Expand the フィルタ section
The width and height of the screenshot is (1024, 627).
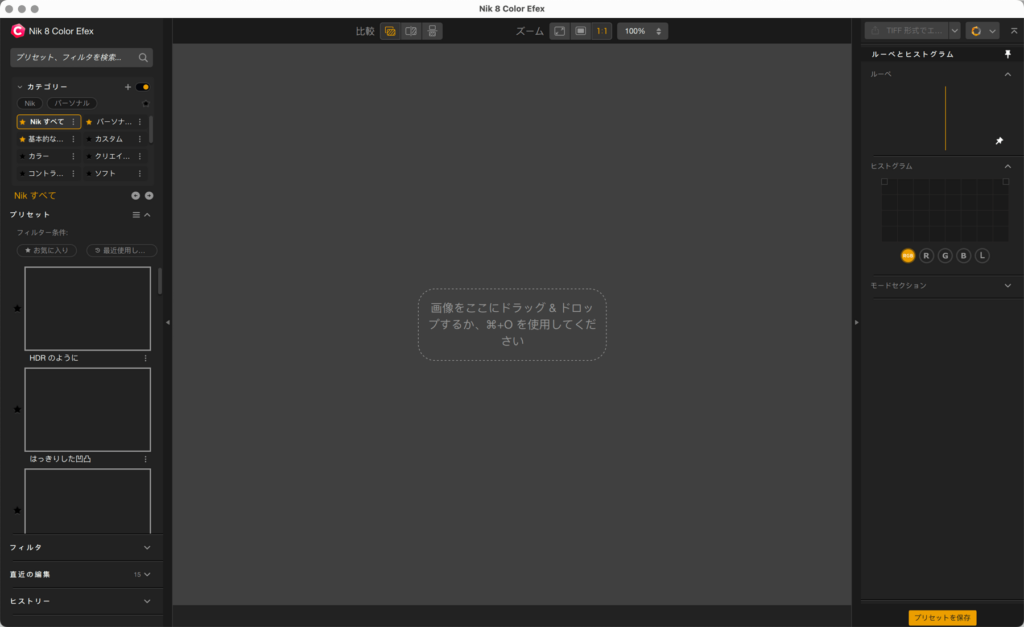[x=147, y=548]
